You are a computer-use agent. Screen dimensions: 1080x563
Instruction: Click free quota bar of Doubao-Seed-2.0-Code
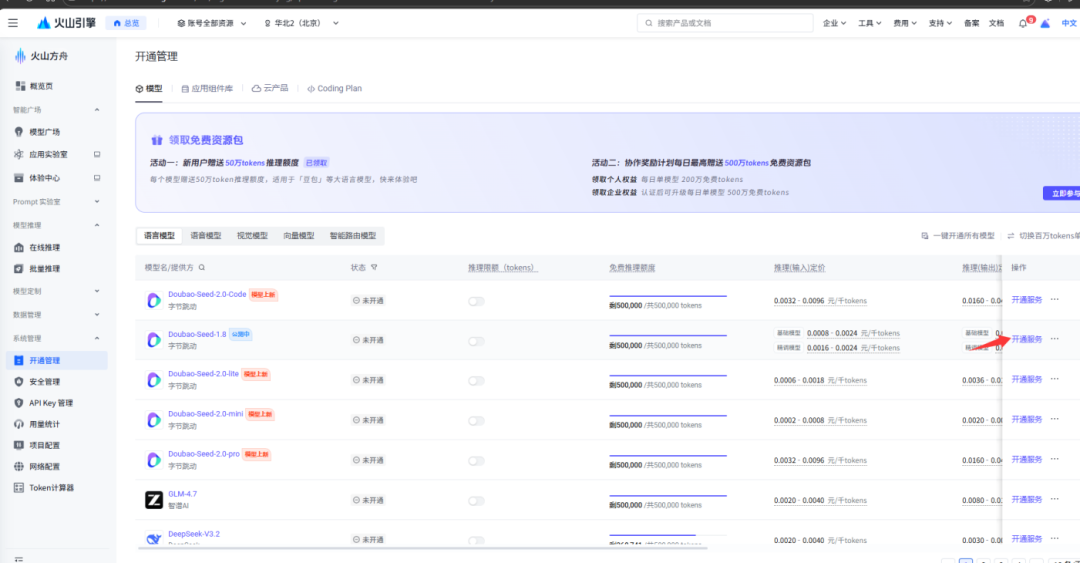point(668,296)
